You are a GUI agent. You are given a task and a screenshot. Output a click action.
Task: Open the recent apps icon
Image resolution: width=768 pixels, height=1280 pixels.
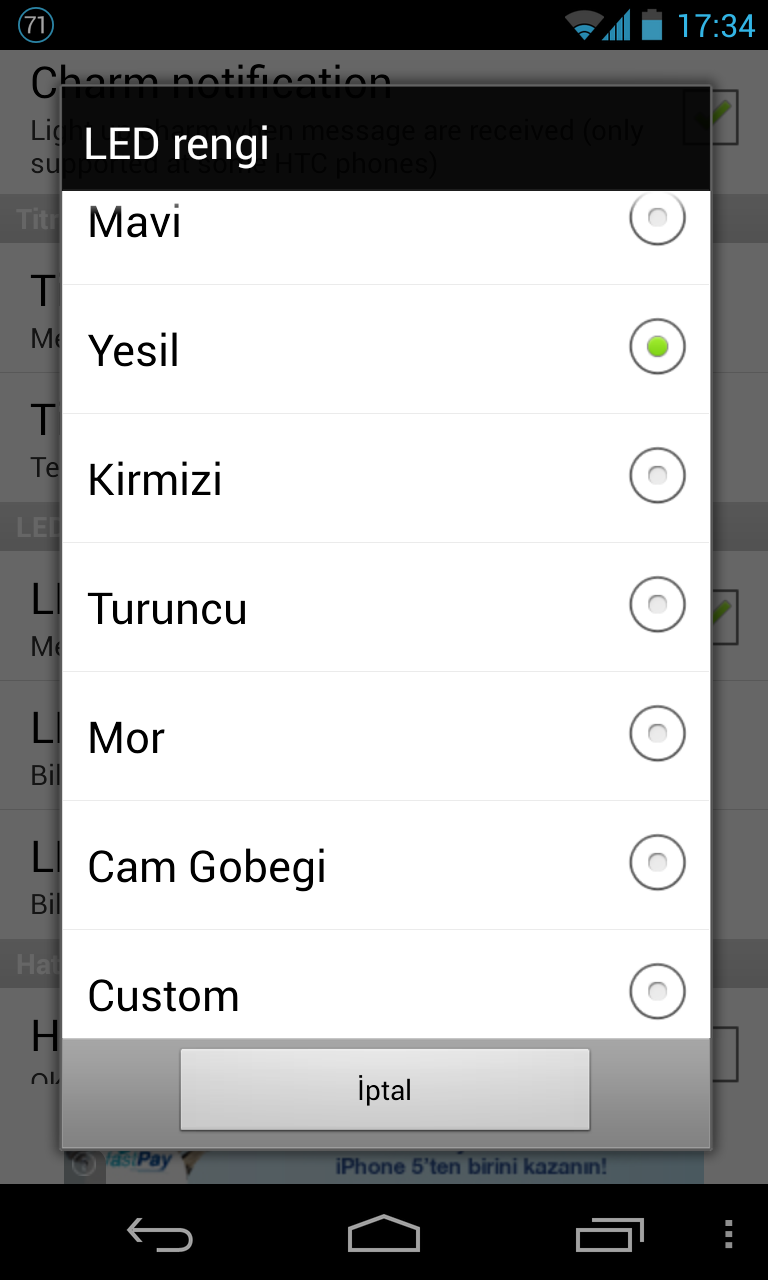[610, 1234]
